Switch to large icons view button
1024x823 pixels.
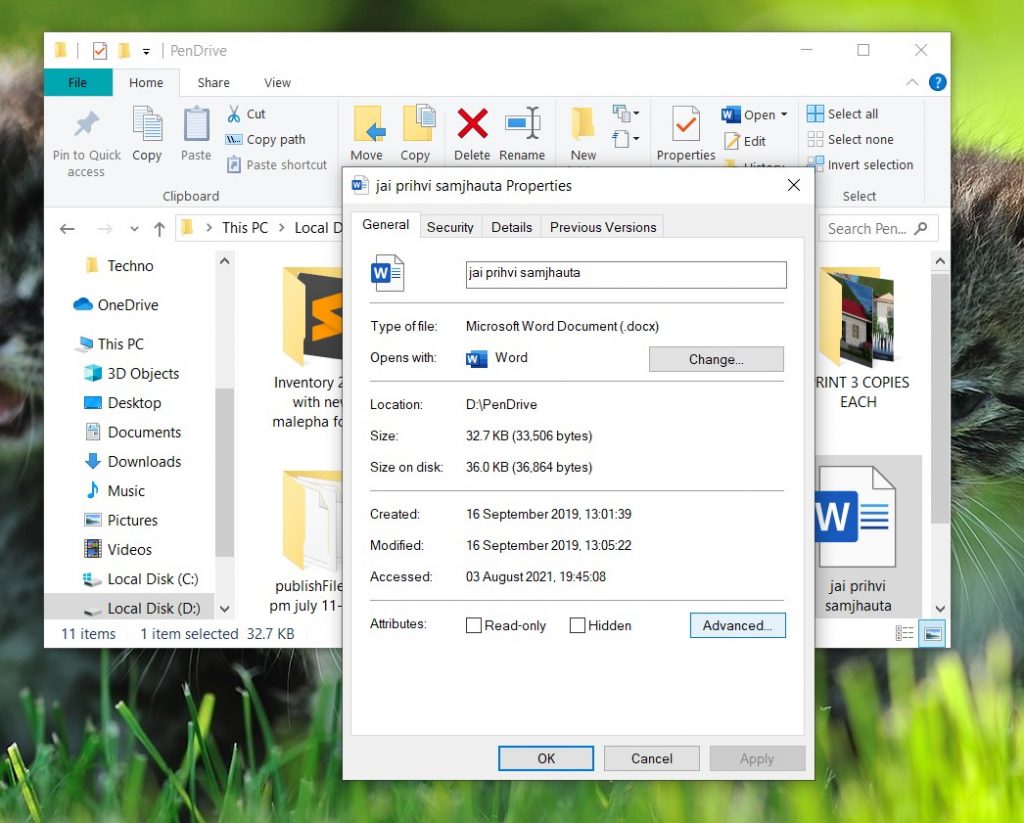tap(933, 633)
